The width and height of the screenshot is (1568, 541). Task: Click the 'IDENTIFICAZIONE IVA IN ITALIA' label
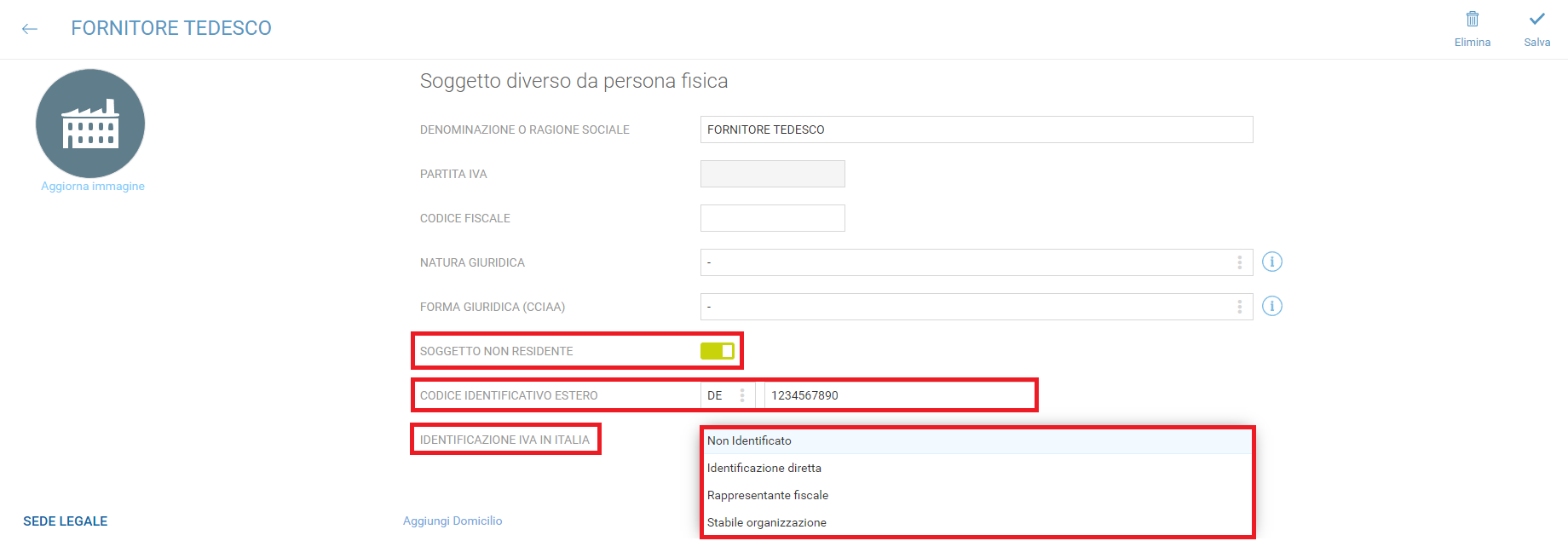[504, 440]
